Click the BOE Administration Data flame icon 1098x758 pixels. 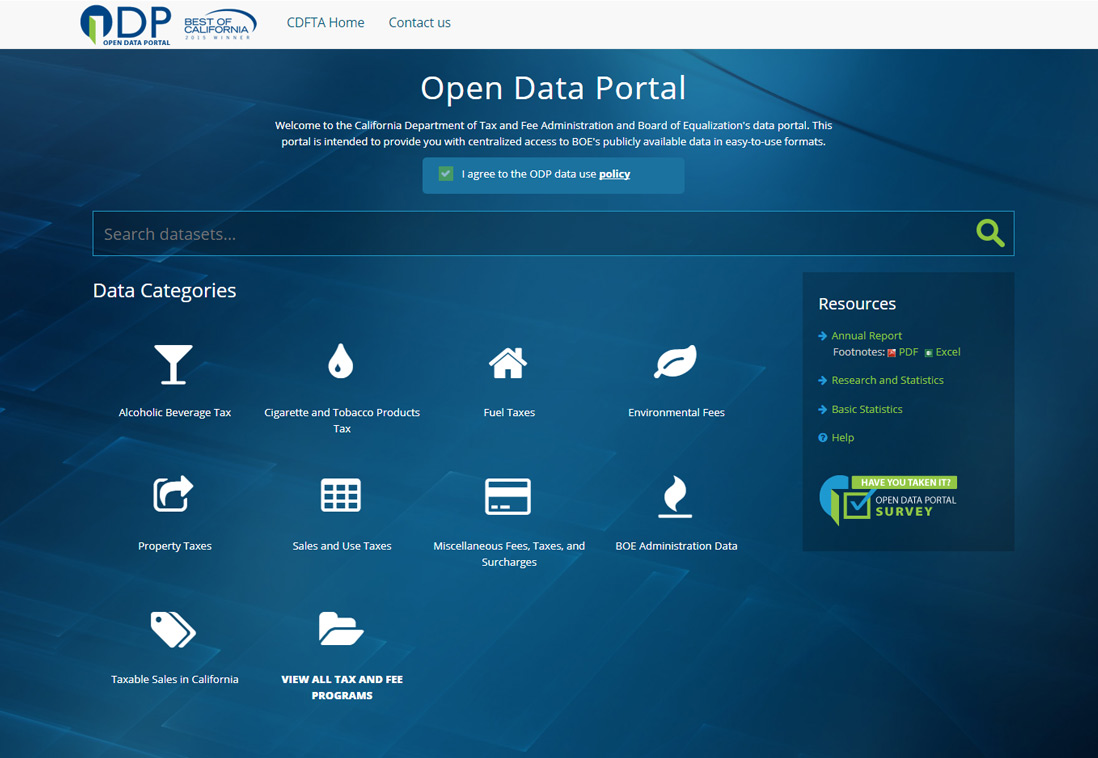coord(675,496)
